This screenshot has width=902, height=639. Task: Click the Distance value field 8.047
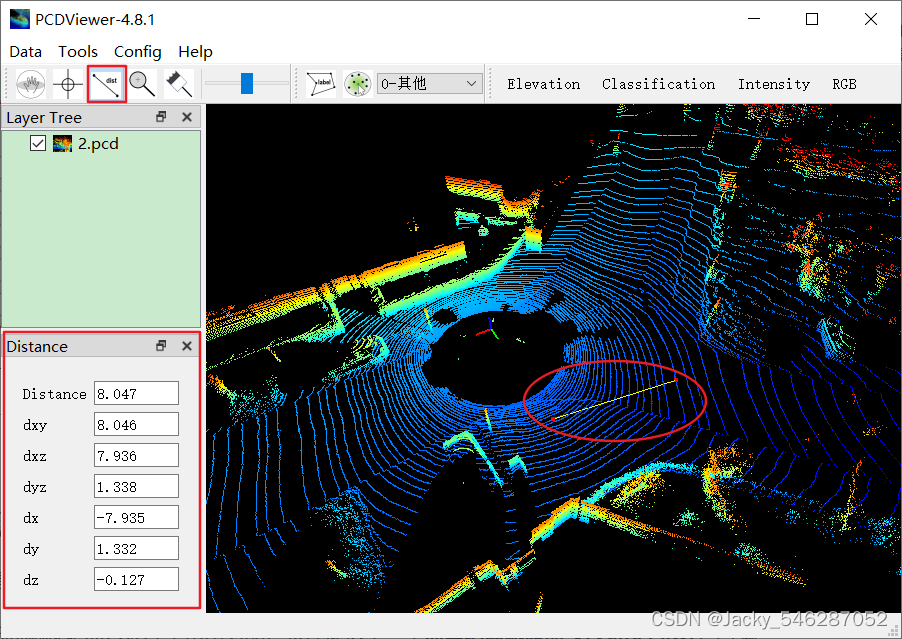coord(136,394)
